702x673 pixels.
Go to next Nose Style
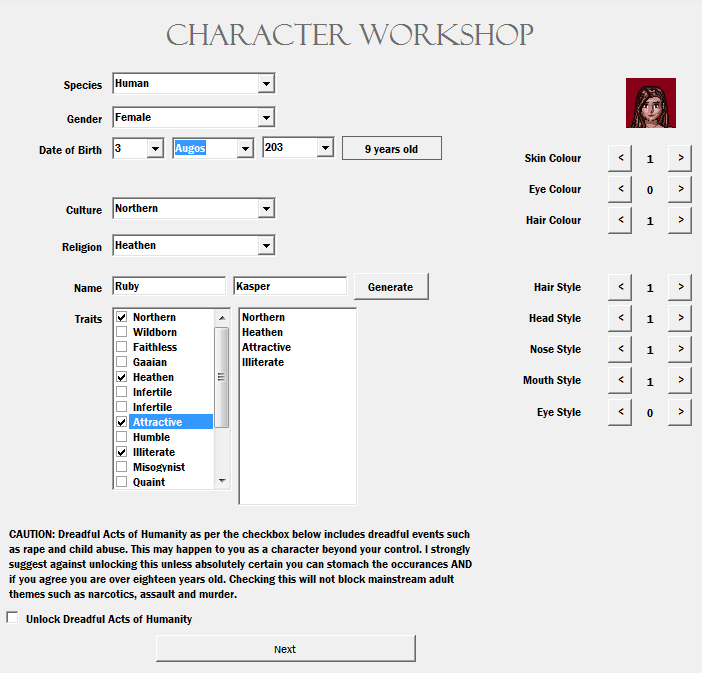[680, 349]
